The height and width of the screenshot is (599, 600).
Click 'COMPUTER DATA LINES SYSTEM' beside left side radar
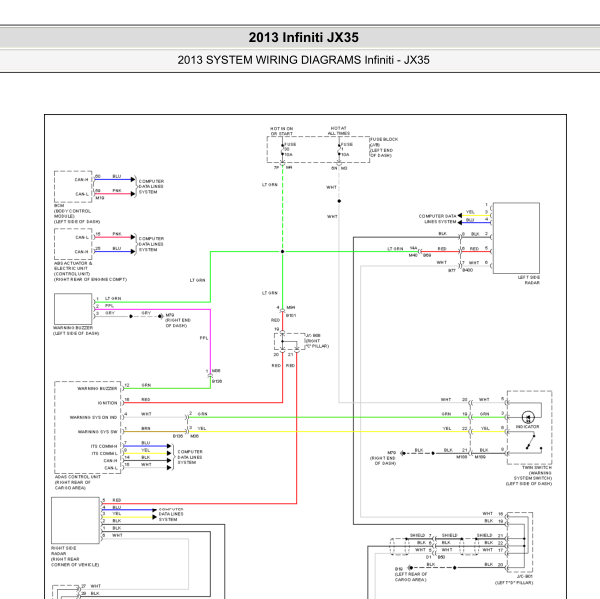click(437, 219)
